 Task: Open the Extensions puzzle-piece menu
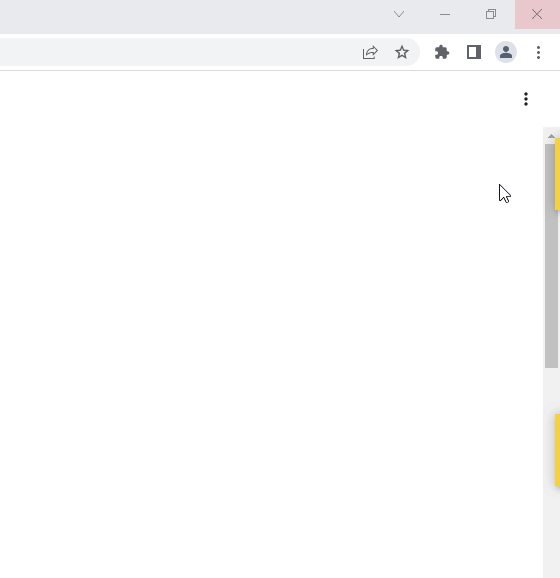point(442,52)
